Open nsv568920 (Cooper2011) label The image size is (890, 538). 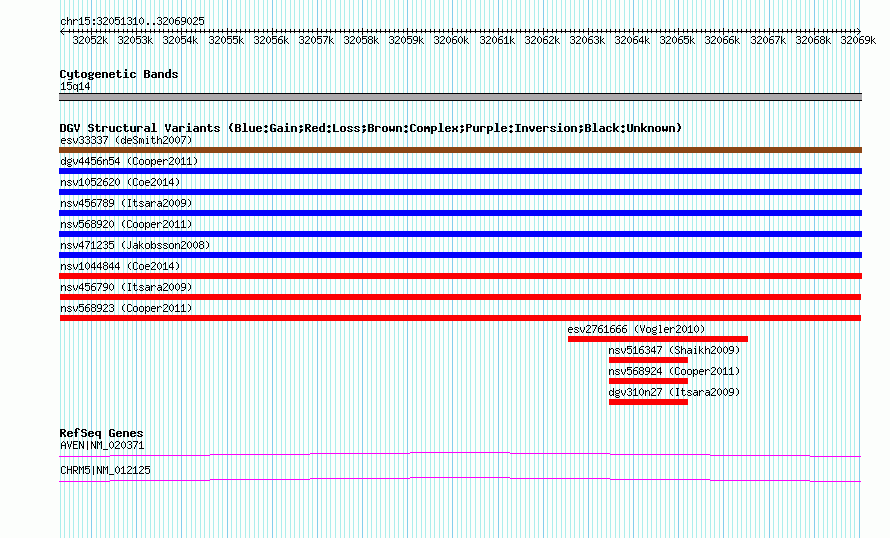(x=126, y=224)
